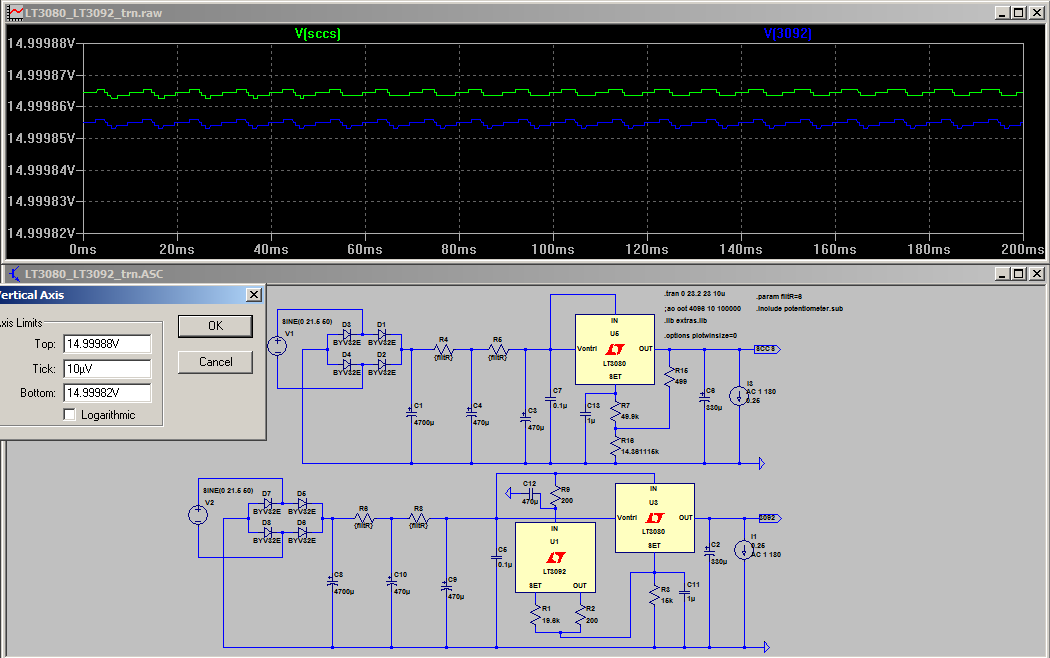This screenshot has height=658, width=1050.
Task: Click the waveform window icon in the .raw title bar
Action: [x=14, y=13]
